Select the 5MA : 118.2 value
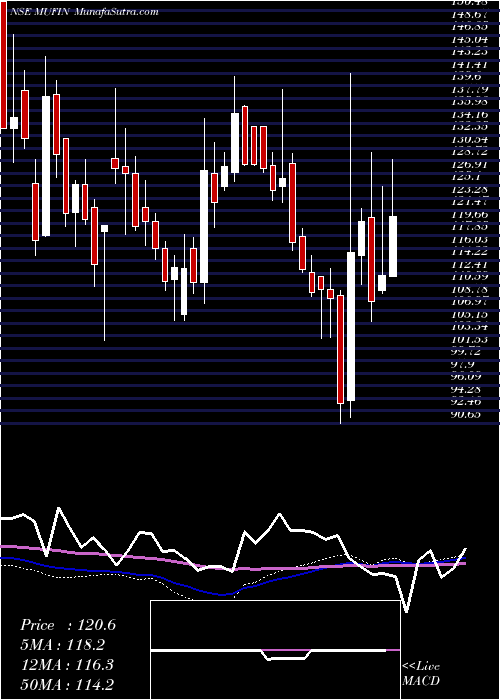Viewport: 500px width, 700px height. coord(62,645)
